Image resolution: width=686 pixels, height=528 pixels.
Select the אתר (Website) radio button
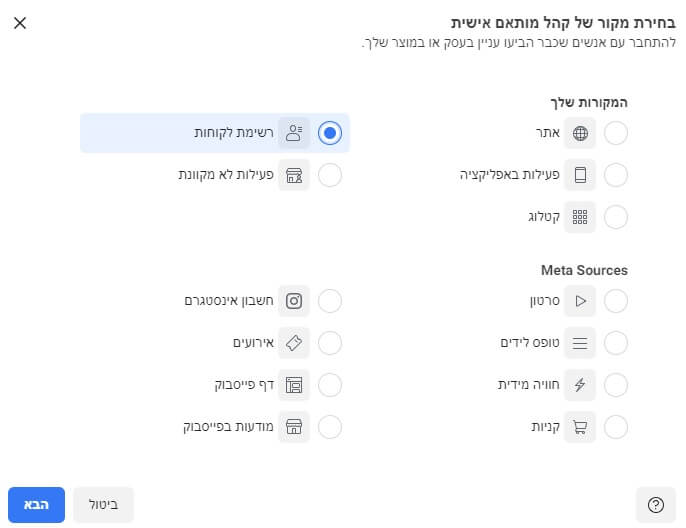616,133
